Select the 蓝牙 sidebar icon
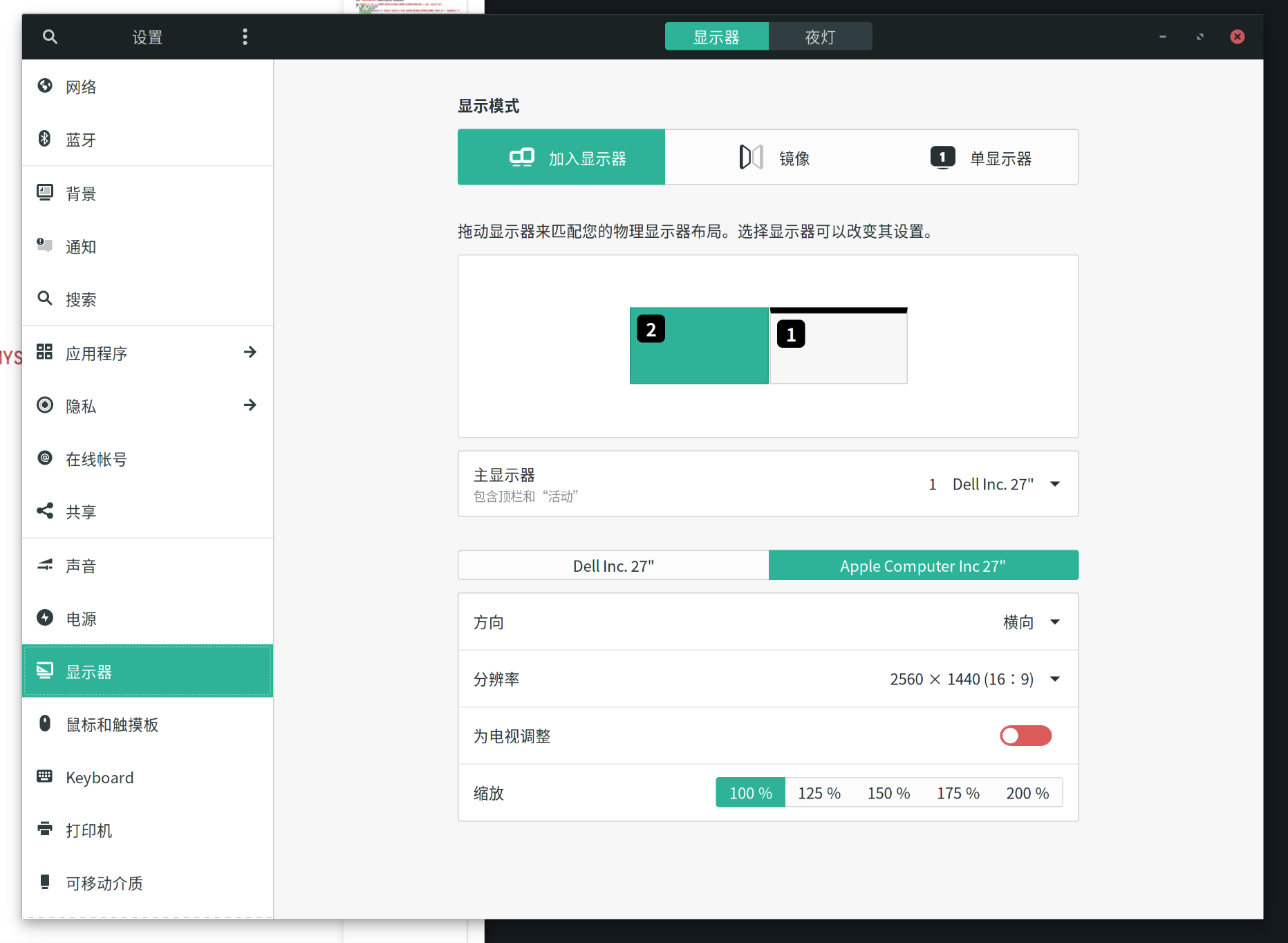1288x943 pixels. [x=45, y=139]
